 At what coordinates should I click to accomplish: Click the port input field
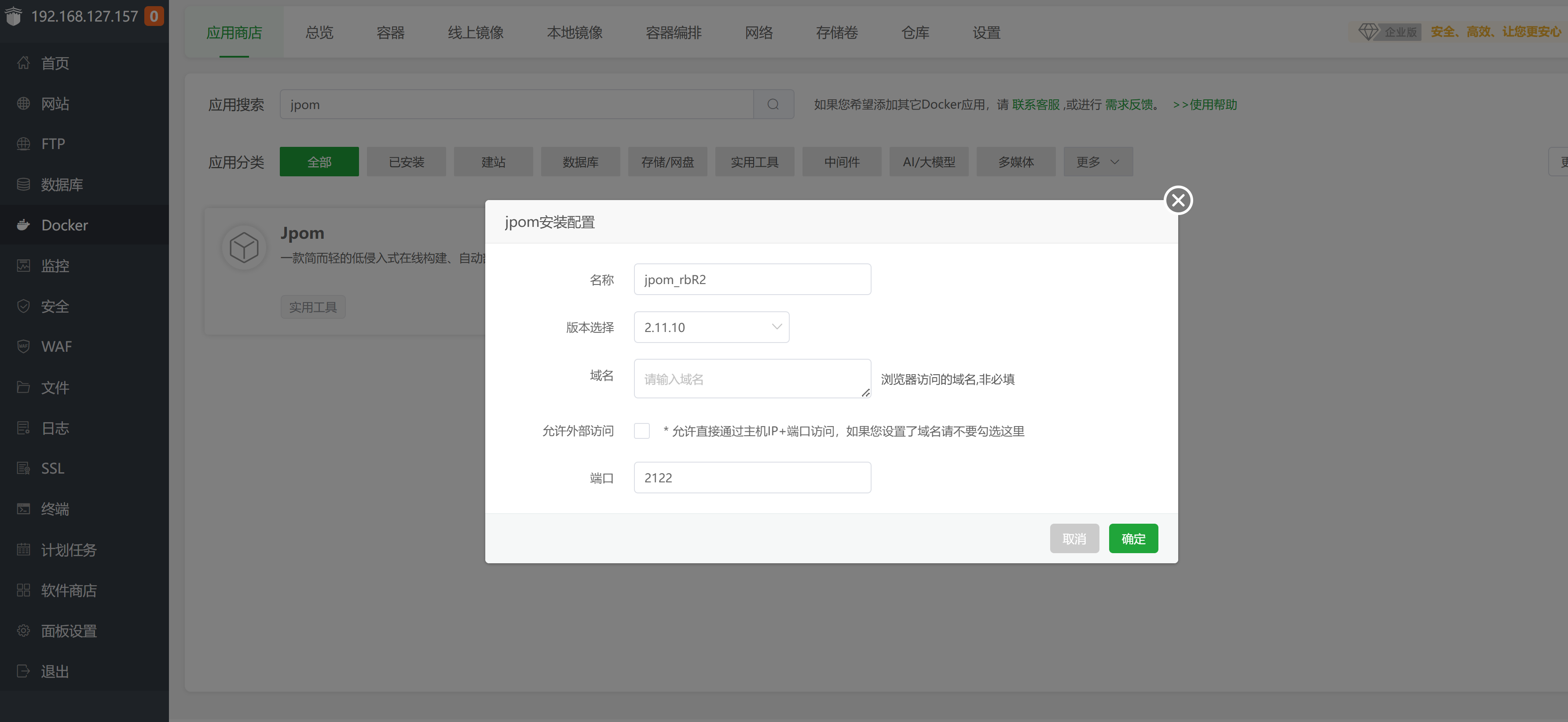tap(752, 478)
